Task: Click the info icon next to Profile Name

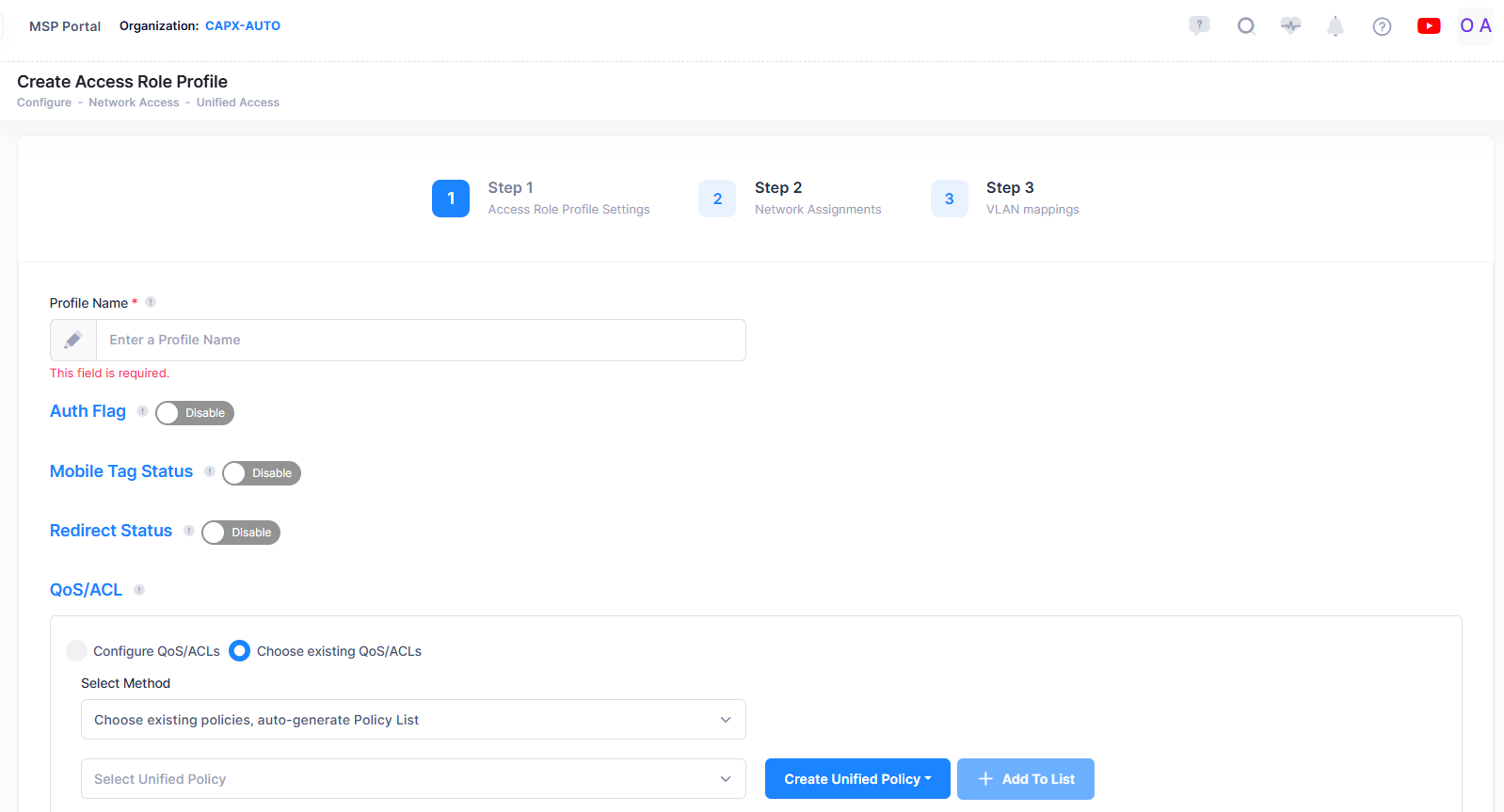Action: click(151, 302)
